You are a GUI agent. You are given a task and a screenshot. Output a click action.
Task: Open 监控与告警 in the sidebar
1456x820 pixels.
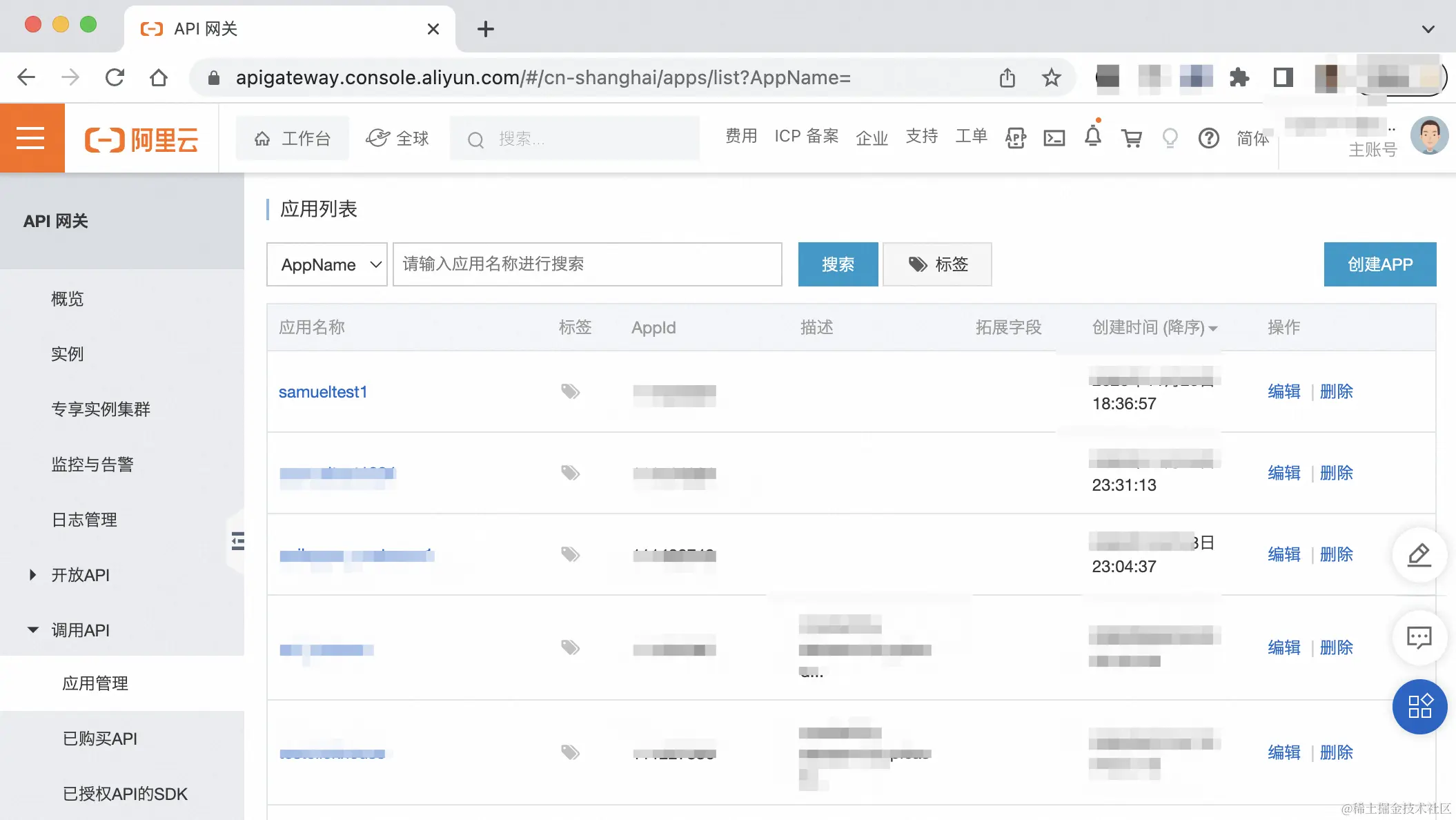pos(92,465)
